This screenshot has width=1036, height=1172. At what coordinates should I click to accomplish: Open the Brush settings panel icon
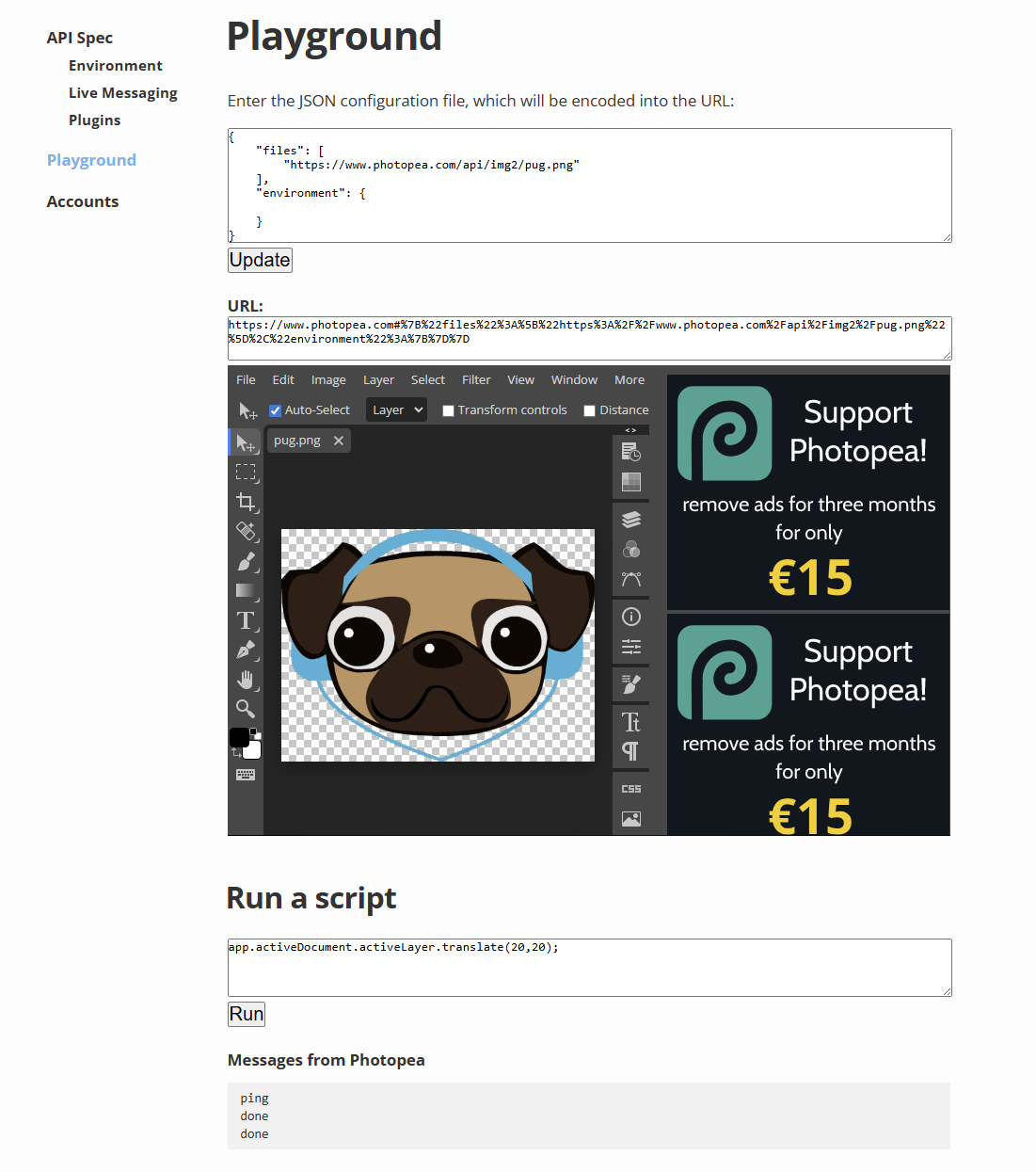pyautogui.click(x=631, y=684)
